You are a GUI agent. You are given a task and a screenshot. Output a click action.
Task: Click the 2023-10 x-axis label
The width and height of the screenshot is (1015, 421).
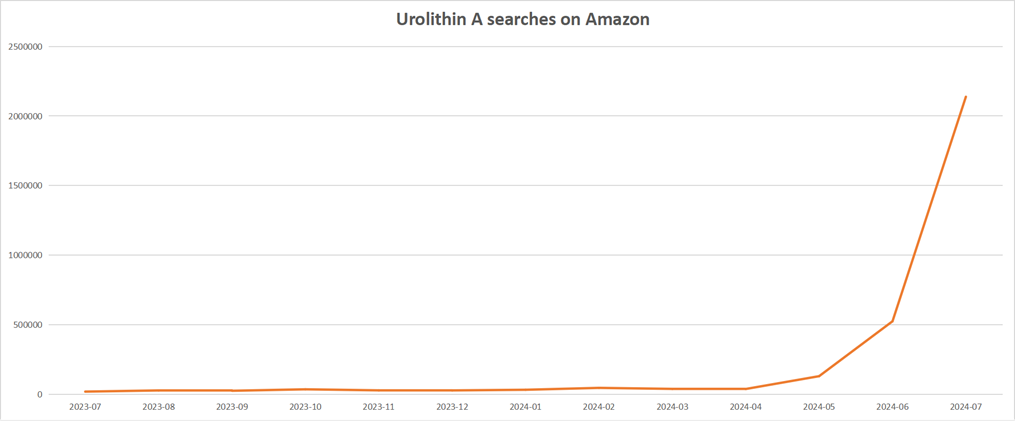tap(305, 407)
